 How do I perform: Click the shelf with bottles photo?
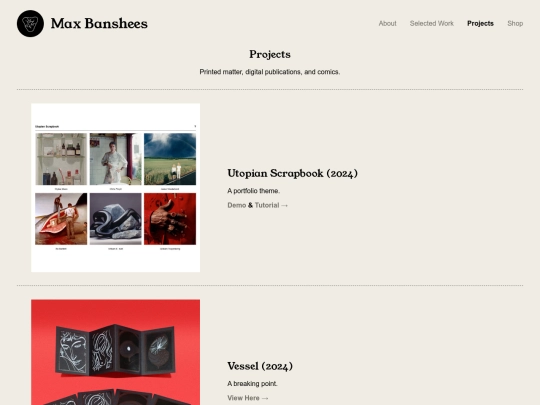point(61,159)
